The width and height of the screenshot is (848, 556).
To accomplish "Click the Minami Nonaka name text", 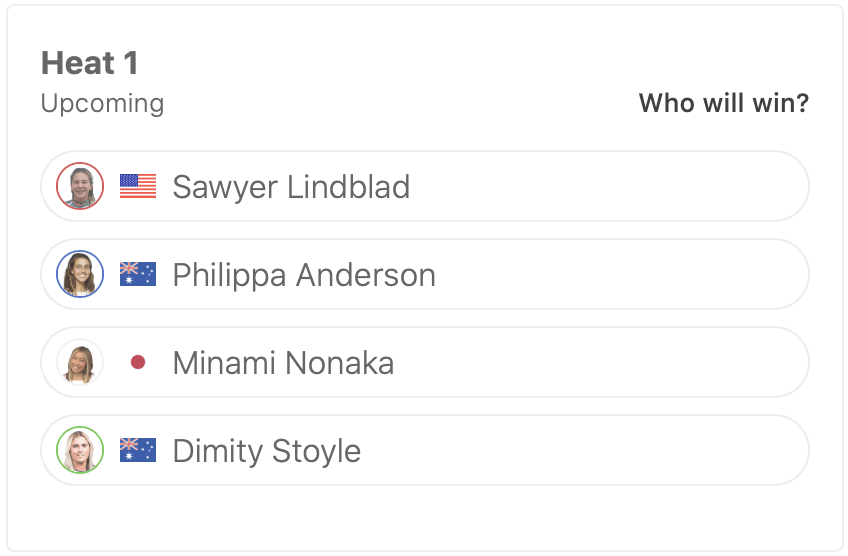I will point(283,363).
